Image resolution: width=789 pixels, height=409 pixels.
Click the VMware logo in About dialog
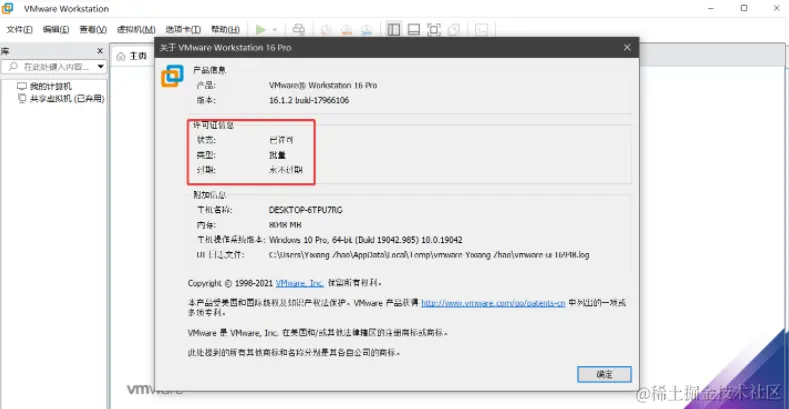coord(172,76)
